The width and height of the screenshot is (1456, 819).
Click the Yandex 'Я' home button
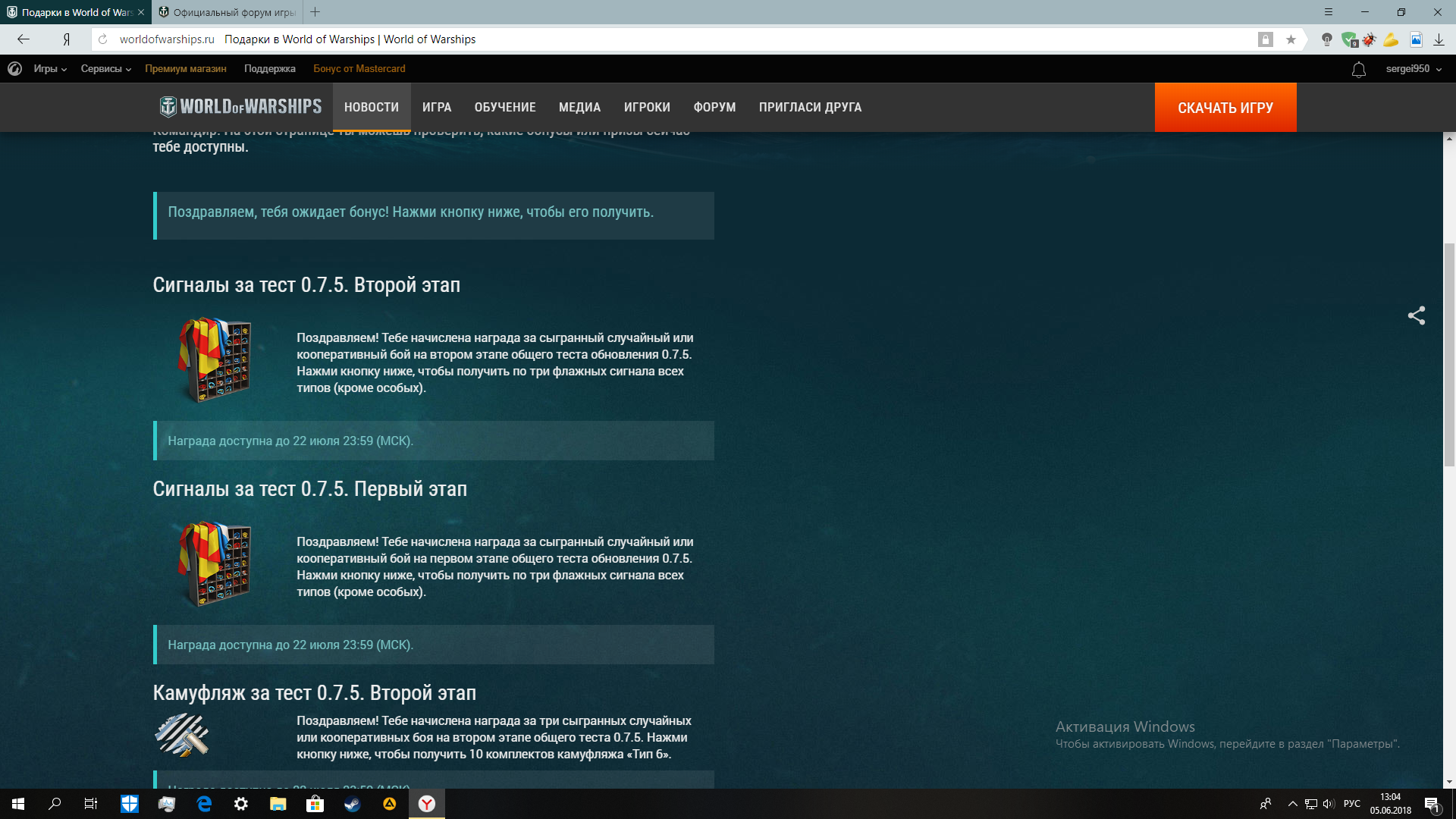click(67, 39)
